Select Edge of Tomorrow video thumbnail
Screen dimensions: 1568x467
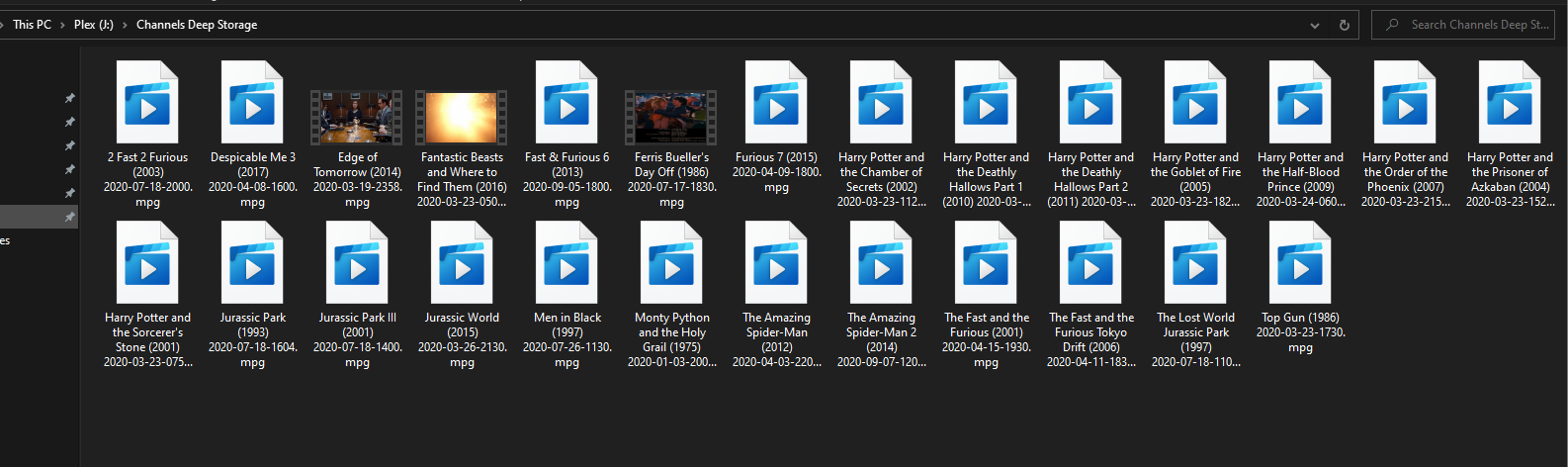pos(357,117)
